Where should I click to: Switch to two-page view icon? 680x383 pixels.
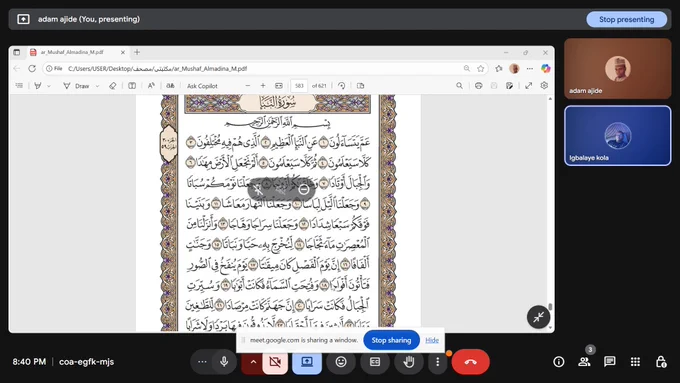pos(360,86)
